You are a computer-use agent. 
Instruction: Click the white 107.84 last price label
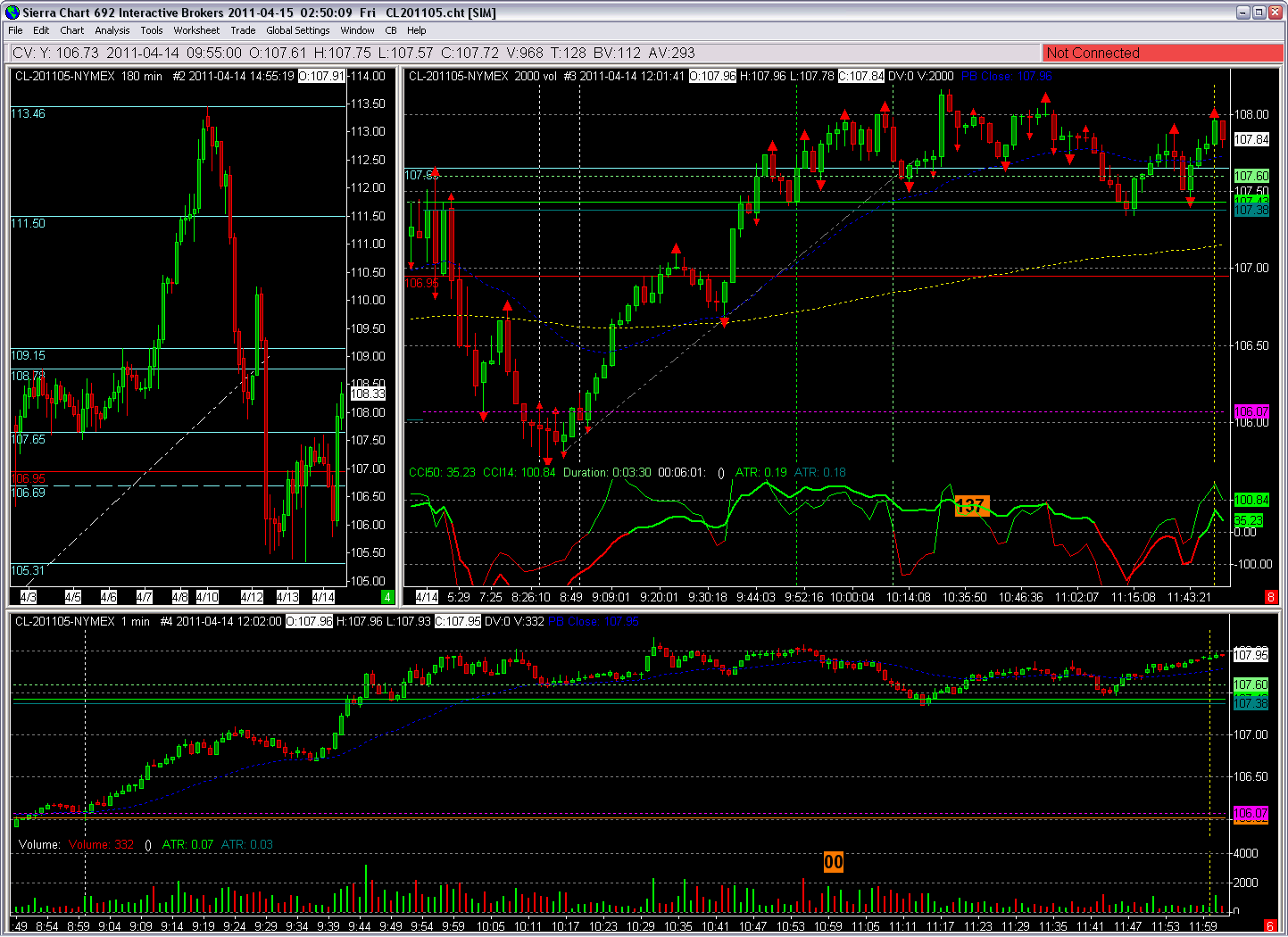point(1251,139)
